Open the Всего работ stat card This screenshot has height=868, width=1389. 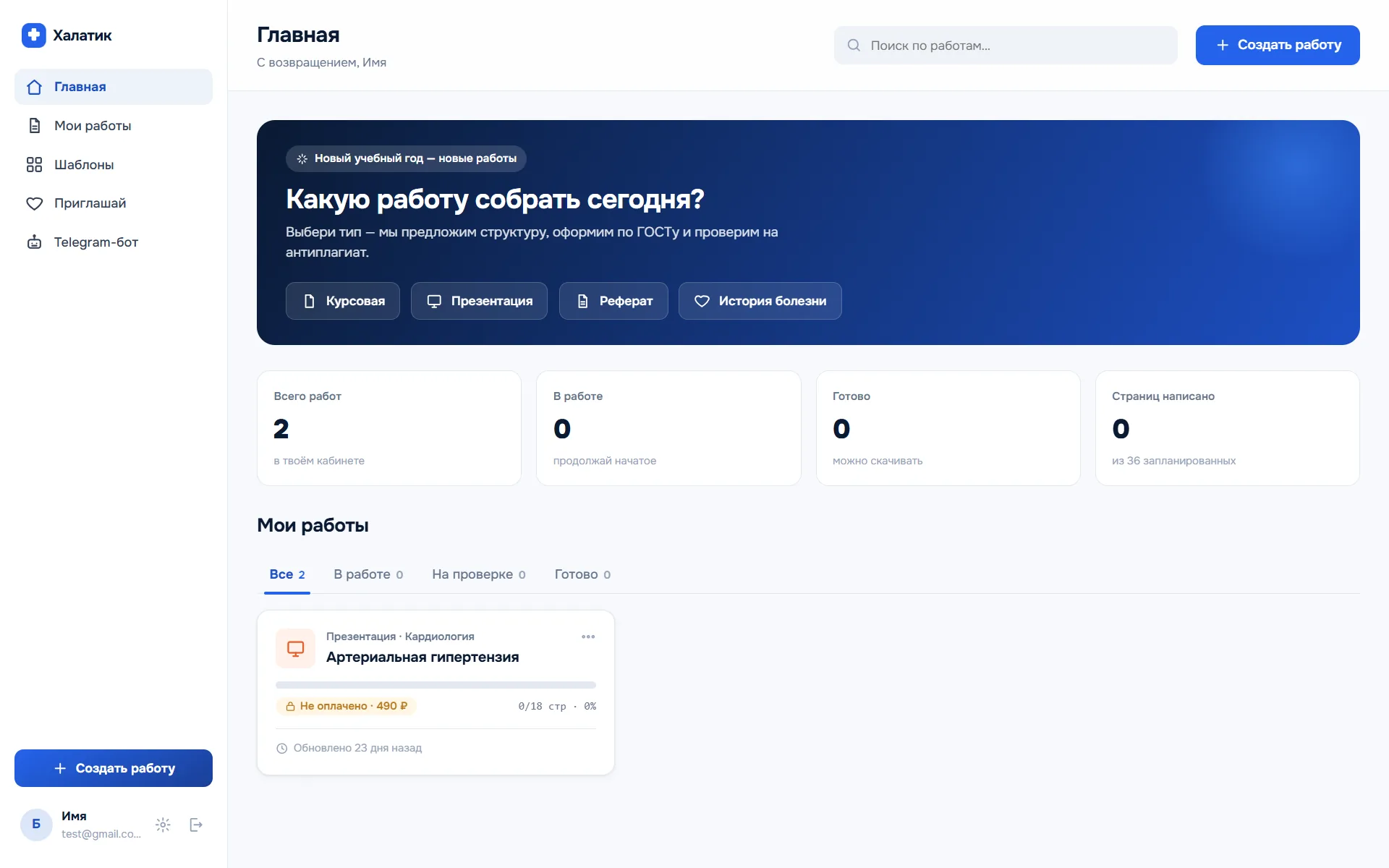pos(389,428)
